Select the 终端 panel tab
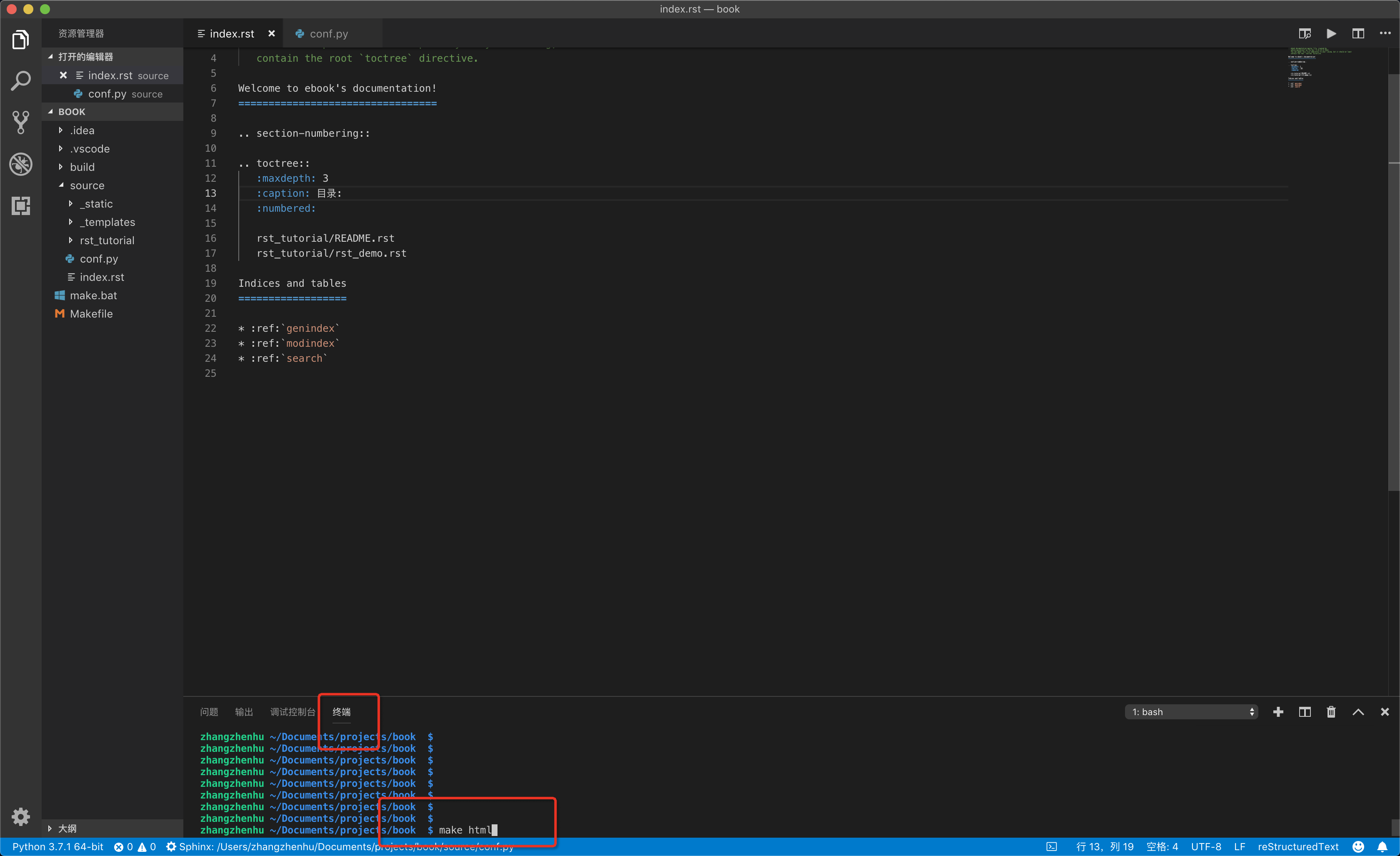 (342, 712)
